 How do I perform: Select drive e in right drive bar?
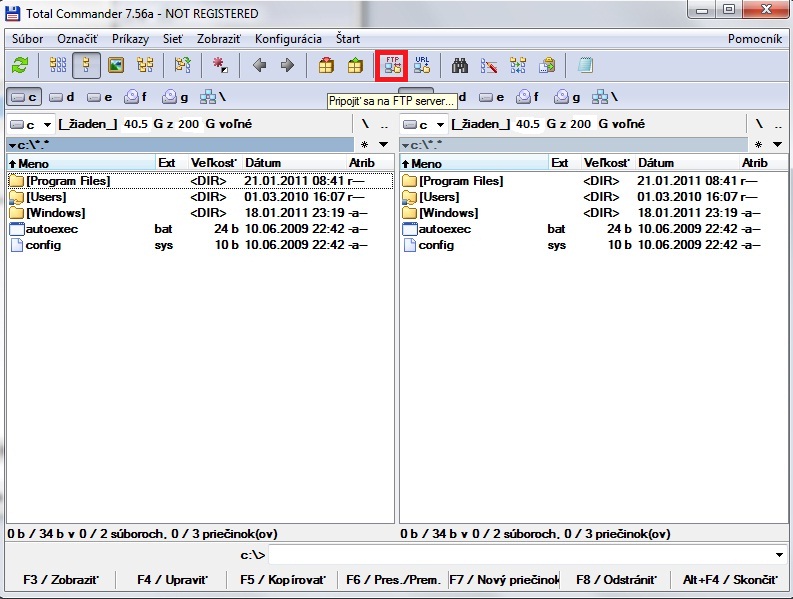(x=492, y=97)
